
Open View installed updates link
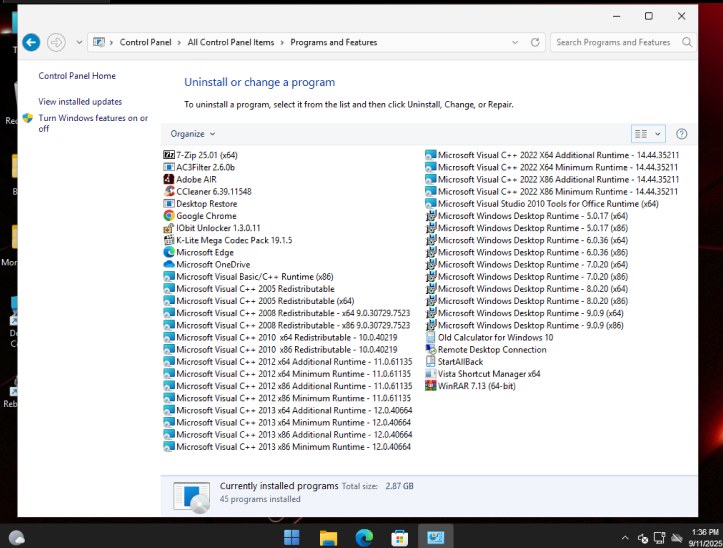(80, 101)
